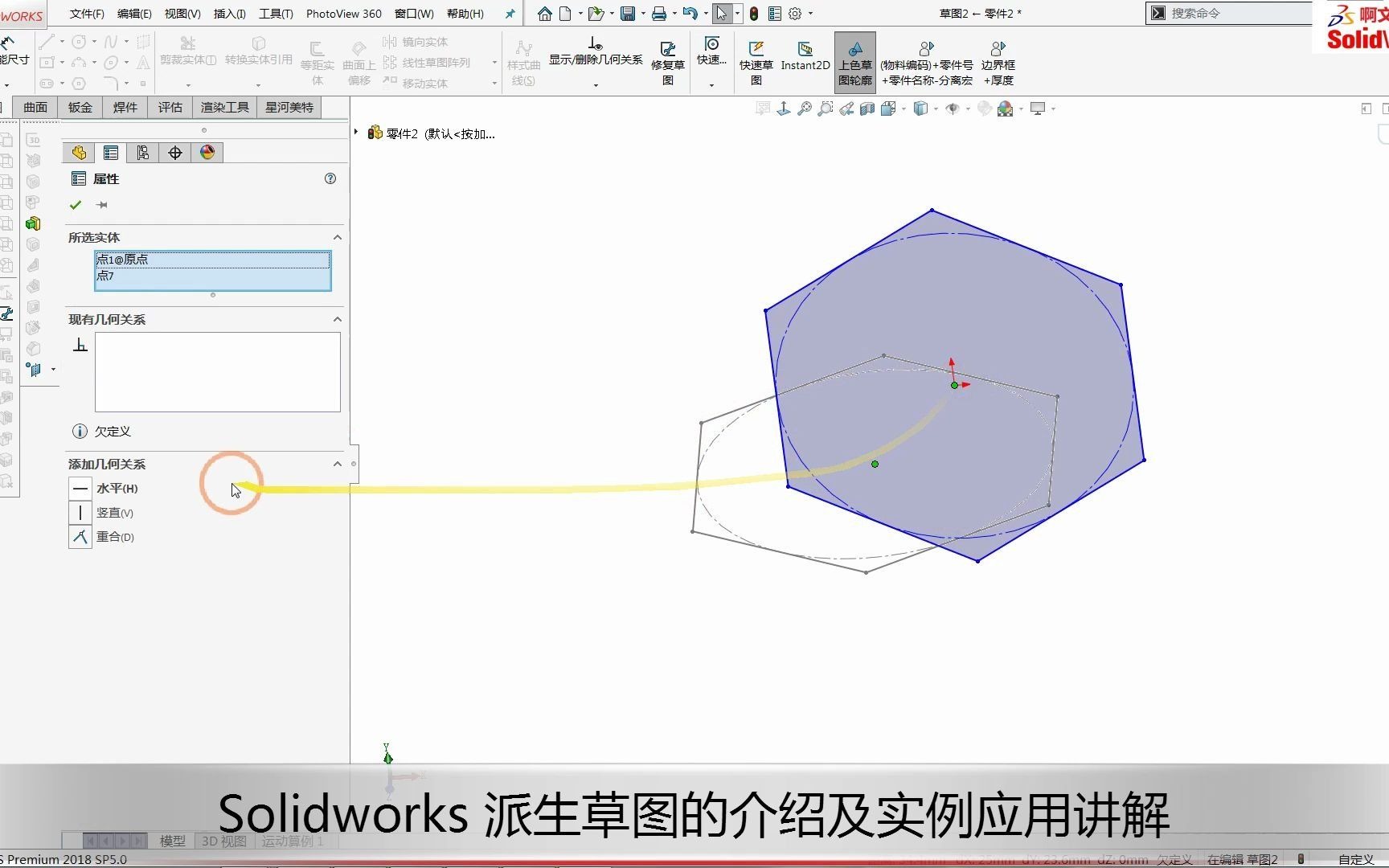Expand the 零件2 flyout design tree
The width and height of the screenshot is (1389, 868).
click(356, 132)
